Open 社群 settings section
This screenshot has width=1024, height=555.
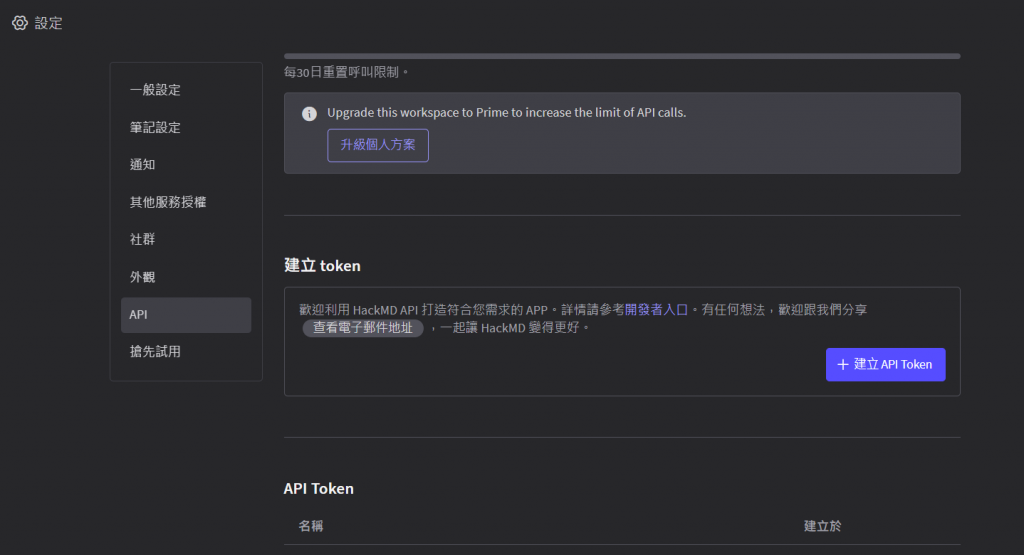(186, 240)
